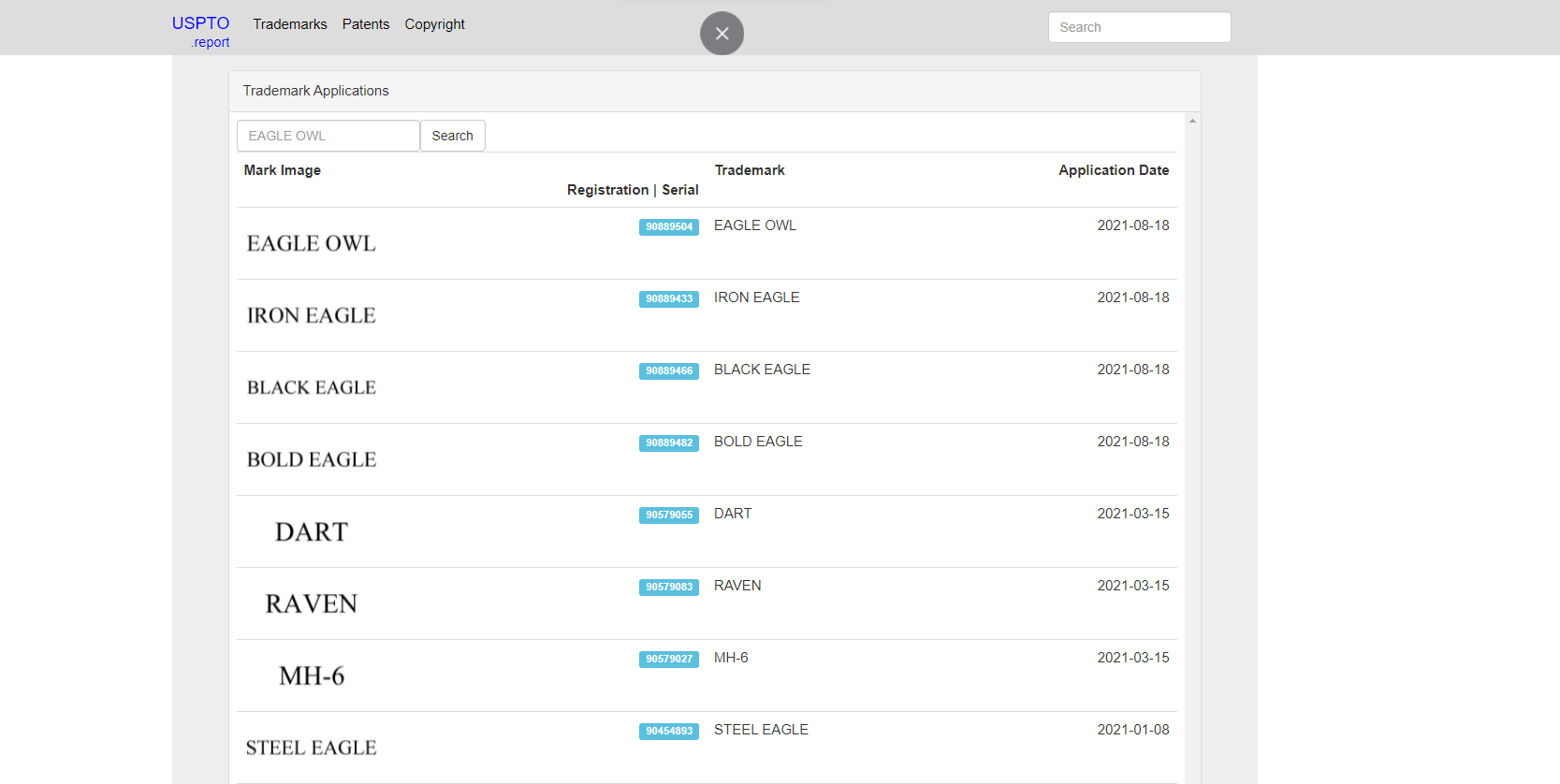Viewport: 1560px width, 784px height.
Task: Click the Mark Image column header
Action: (283, 170)
